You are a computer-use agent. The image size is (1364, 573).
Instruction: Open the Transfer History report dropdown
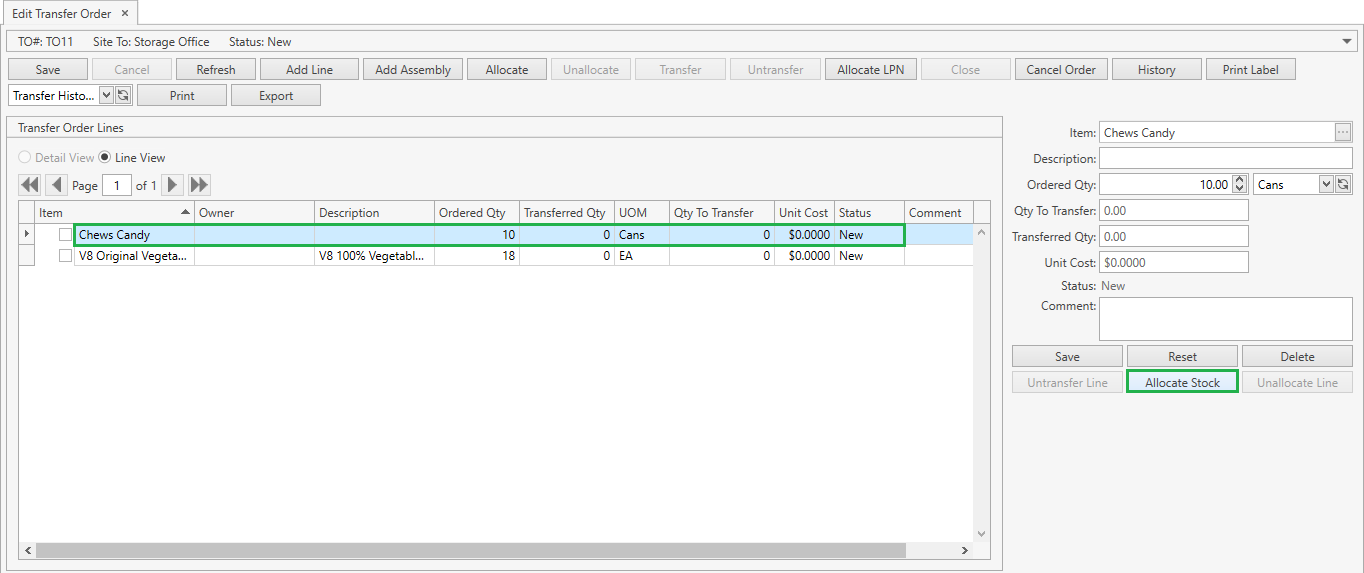point(106,96)
